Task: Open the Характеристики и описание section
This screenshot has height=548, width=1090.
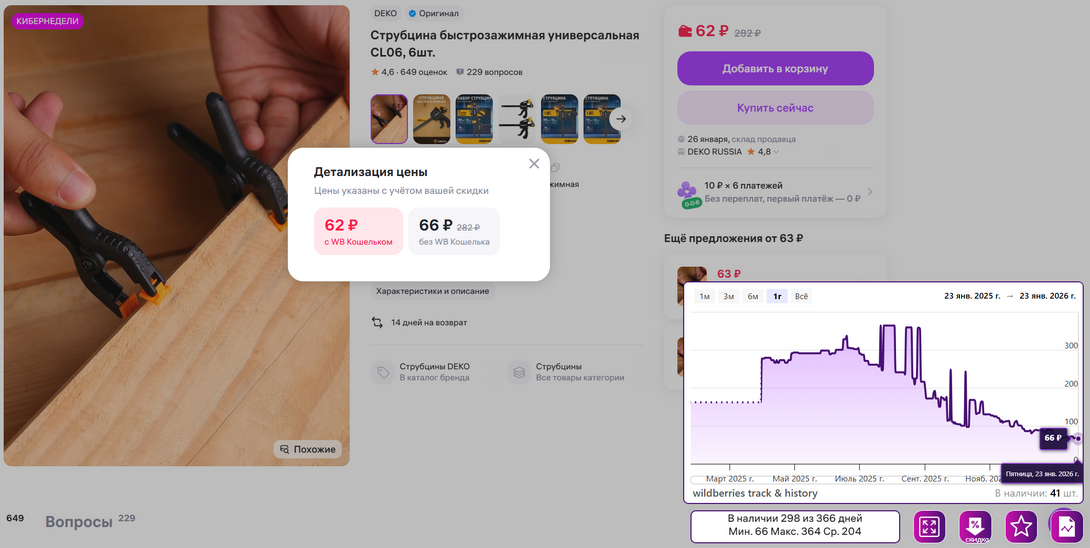Action: tap(432, 291)
